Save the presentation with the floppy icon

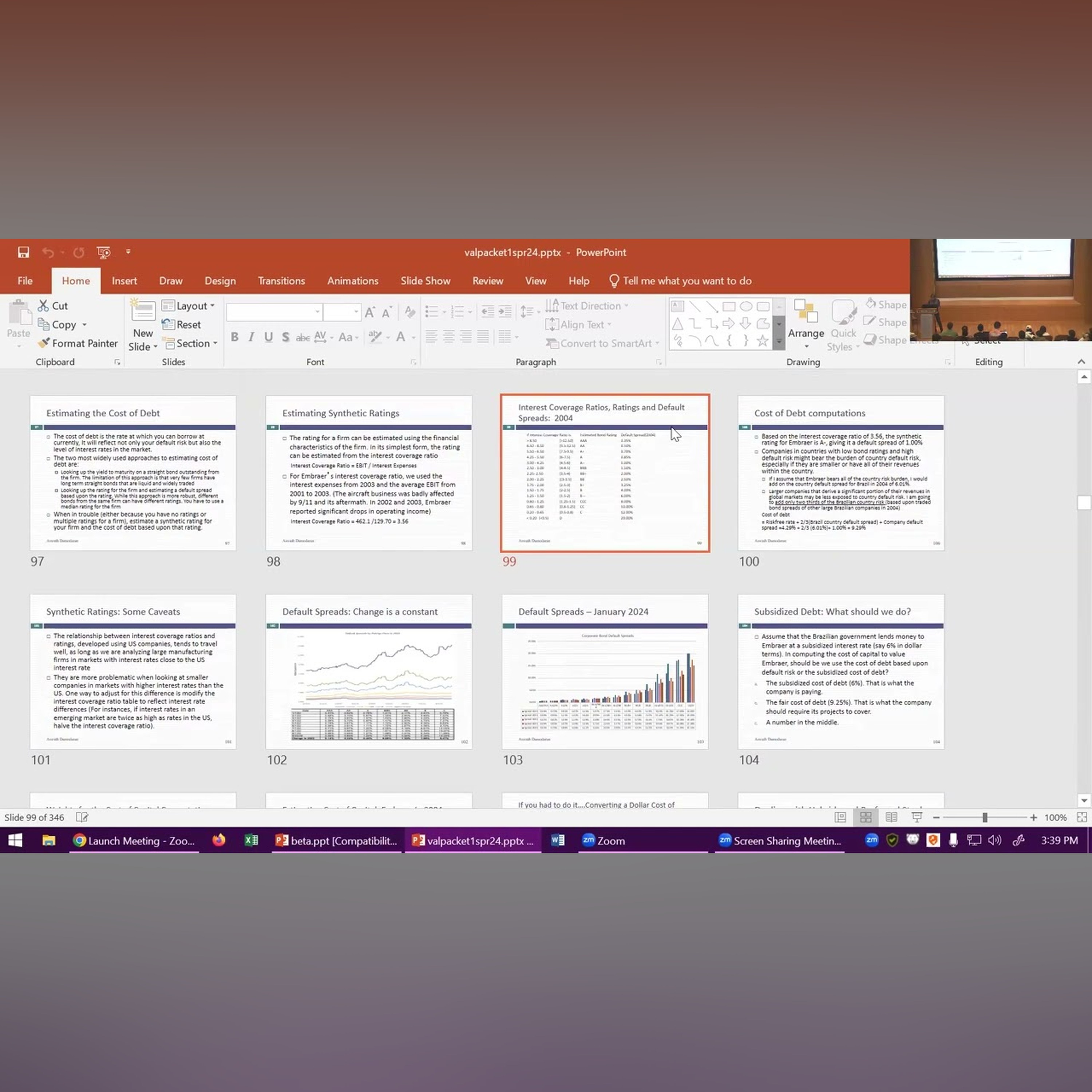[x=23, y=252]
